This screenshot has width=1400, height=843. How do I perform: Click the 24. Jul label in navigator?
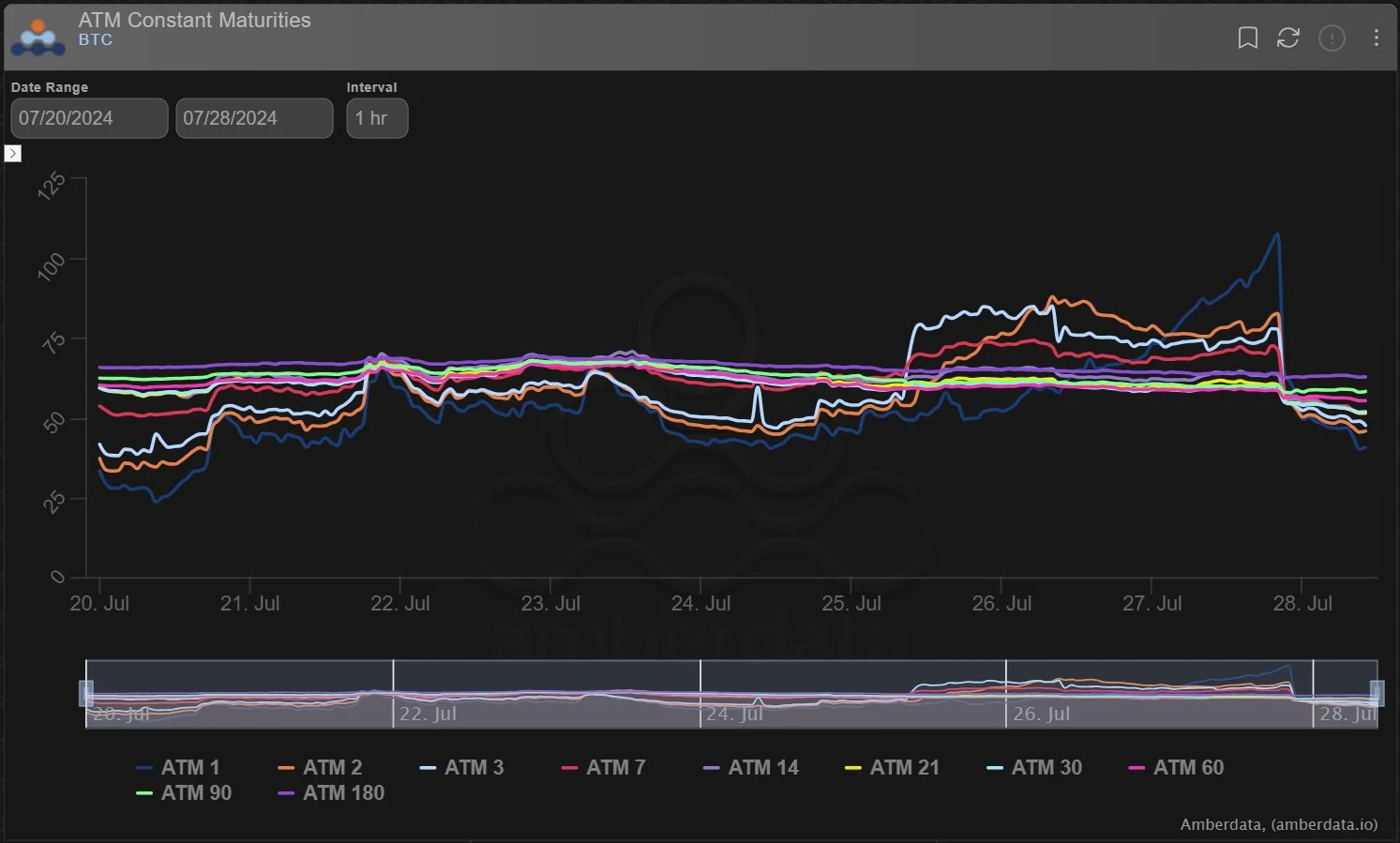(734, 714)
